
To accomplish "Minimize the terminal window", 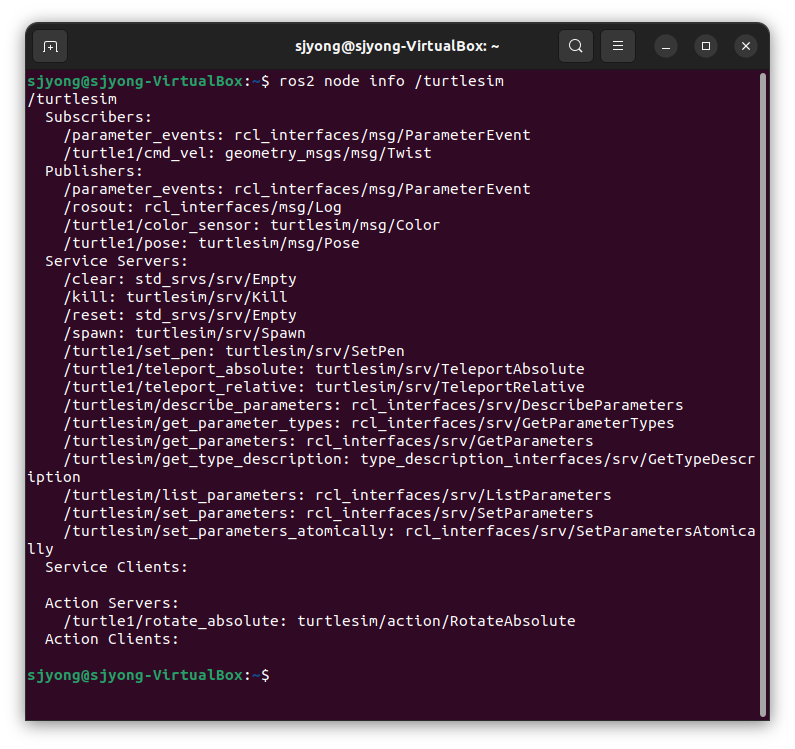I will tap(666, 47).
